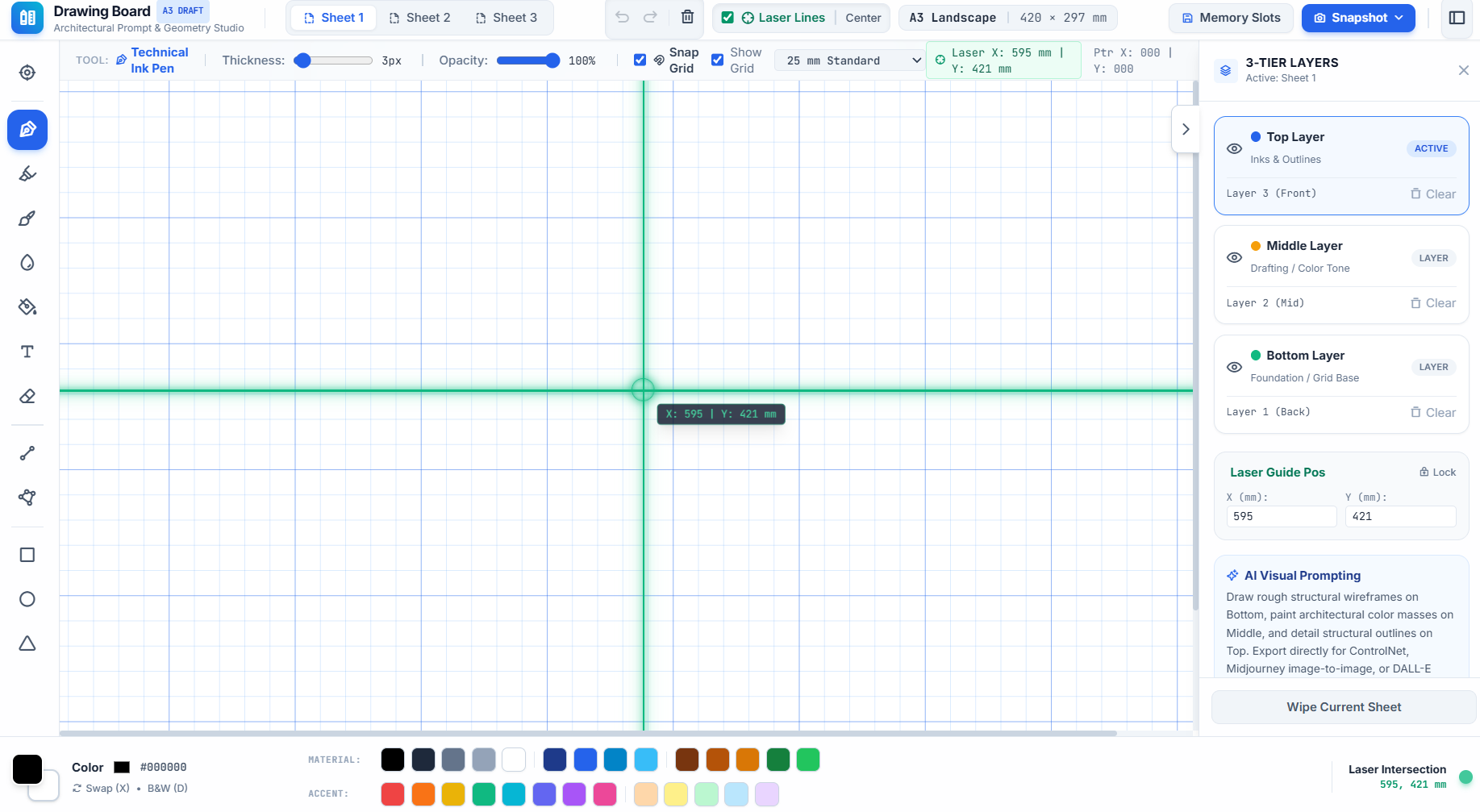
Task: Click the undo arrow icon
Action: pos(622,17)
